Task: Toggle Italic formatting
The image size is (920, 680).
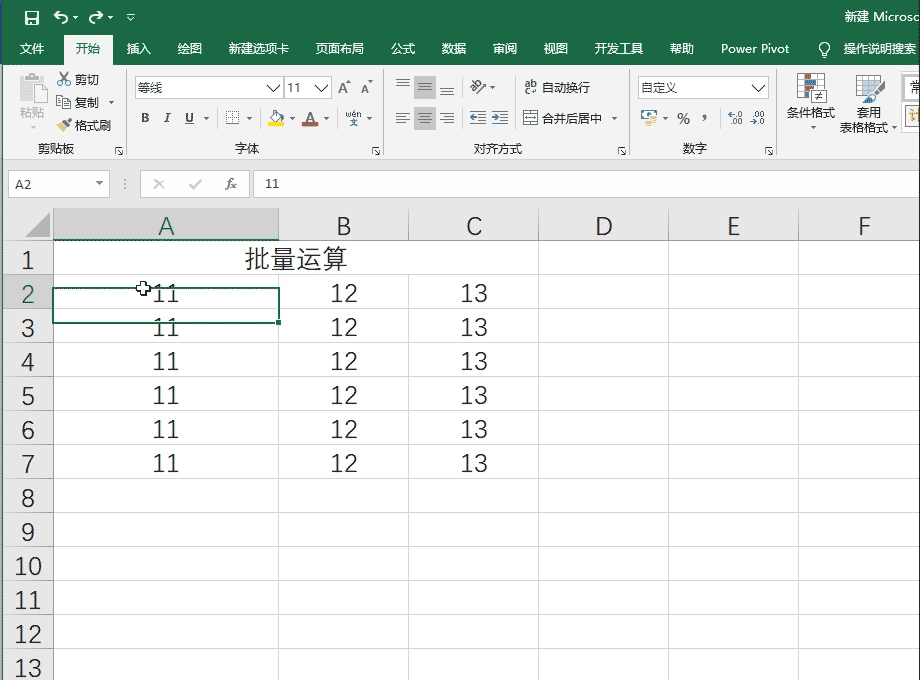Action: coord(167,118)
